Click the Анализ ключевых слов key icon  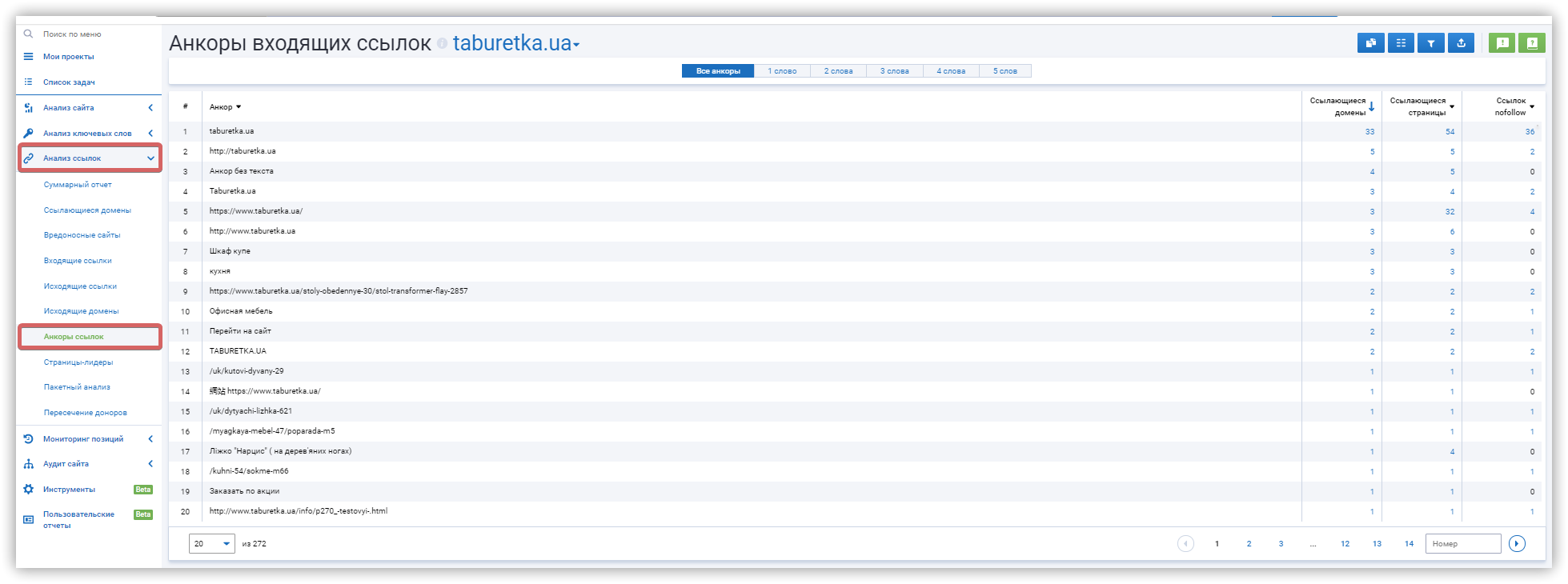point(28,133)
